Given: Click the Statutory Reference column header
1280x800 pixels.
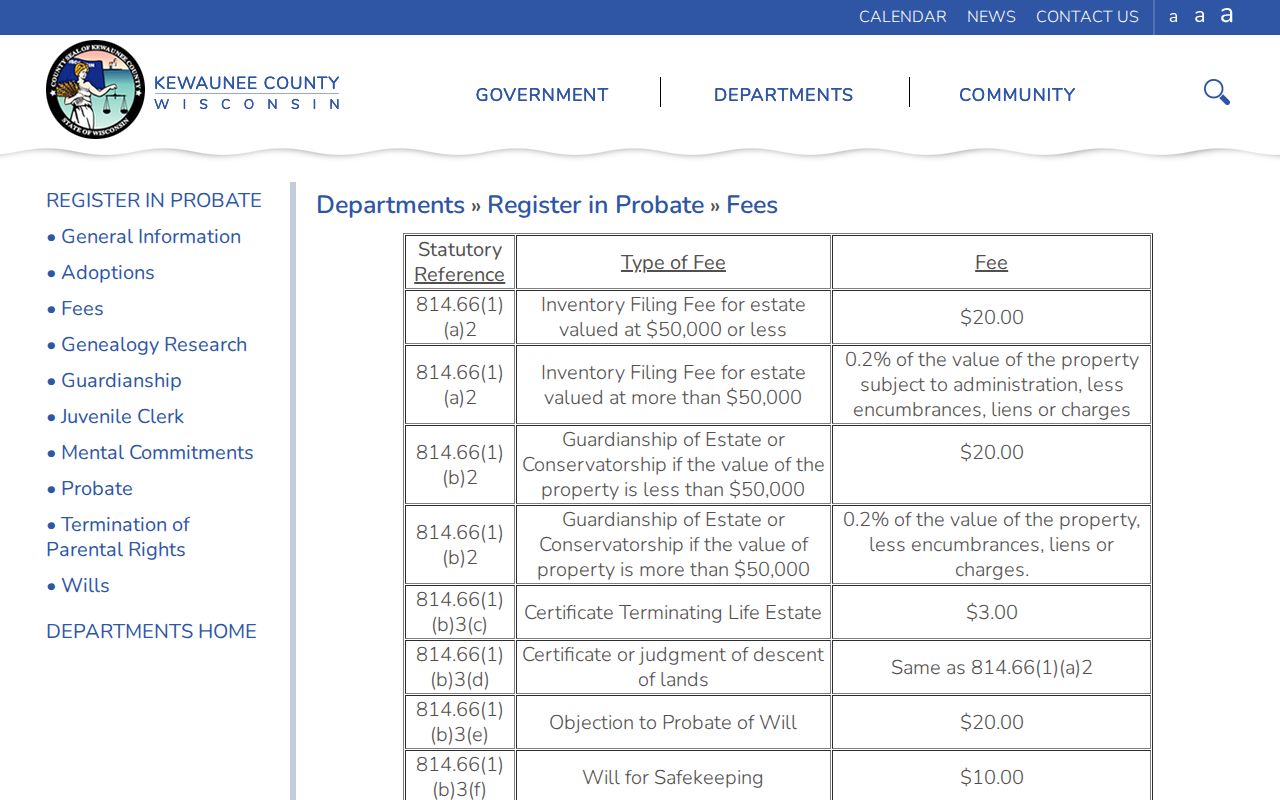Looking at the screenshot, I should pyautogui.click(x=460, y=262).
